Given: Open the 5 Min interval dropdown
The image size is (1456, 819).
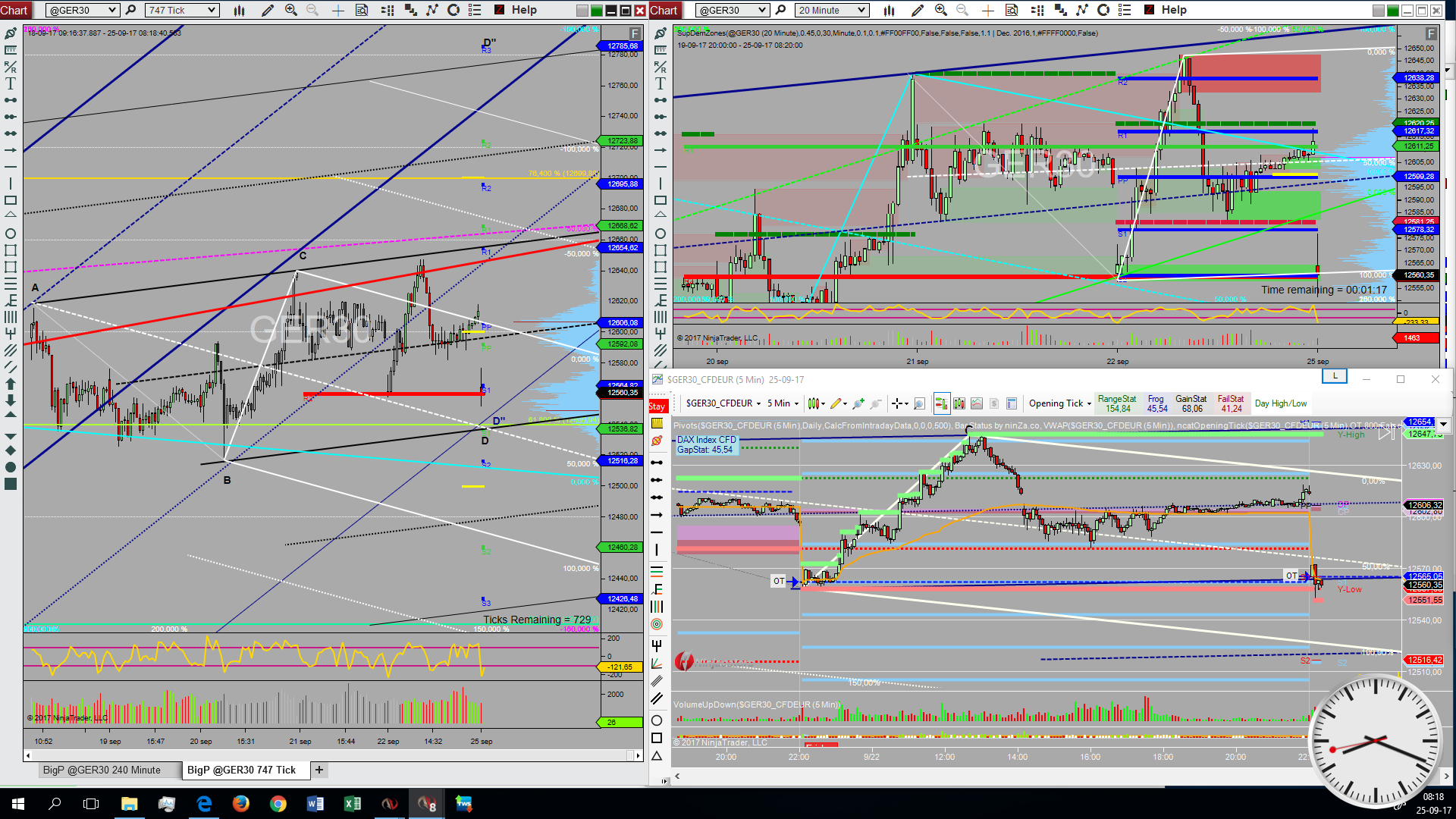Looking at the screenshot, I should click(x=783, y=403).
